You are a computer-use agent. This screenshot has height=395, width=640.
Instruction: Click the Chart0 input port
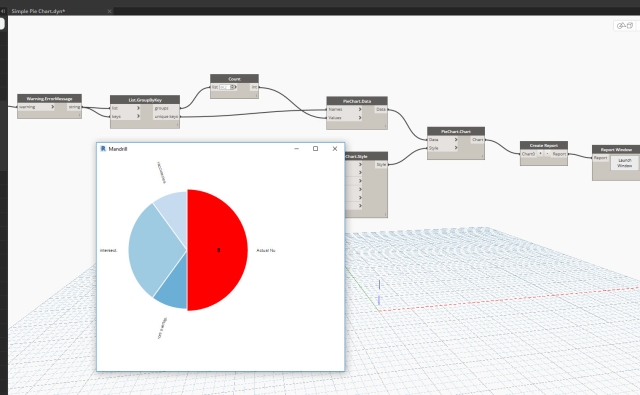click(x=528, y=154)
